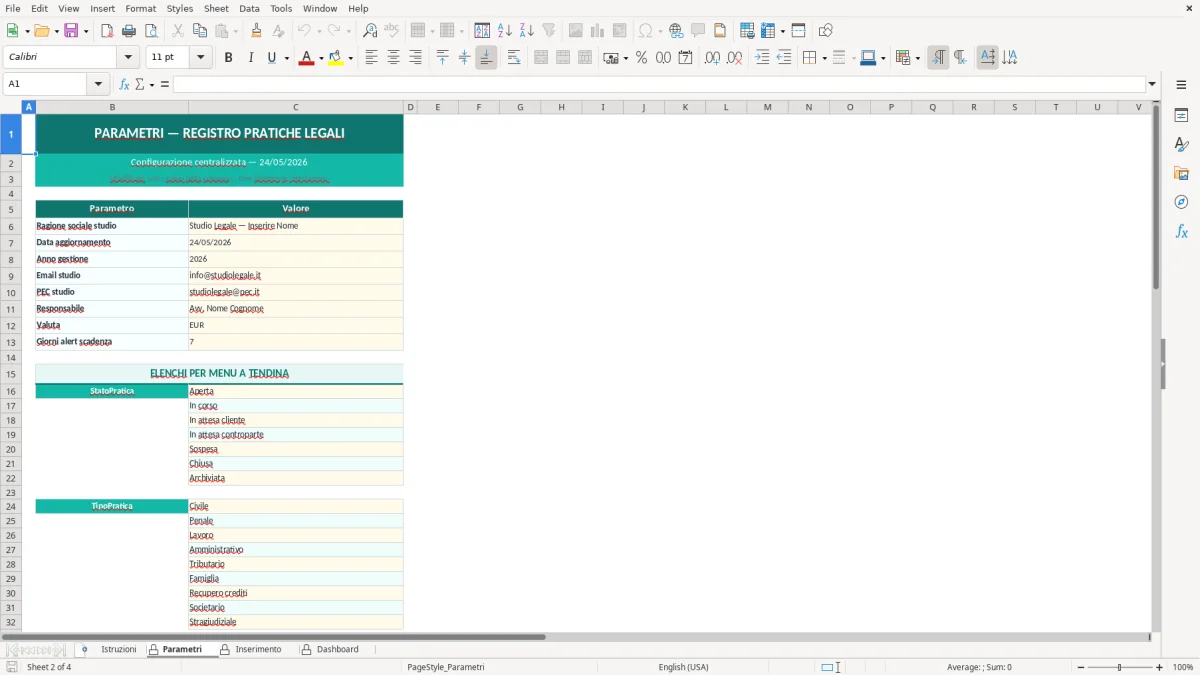Toggle Freeze Rows and Columns

[x=768, y=31]
